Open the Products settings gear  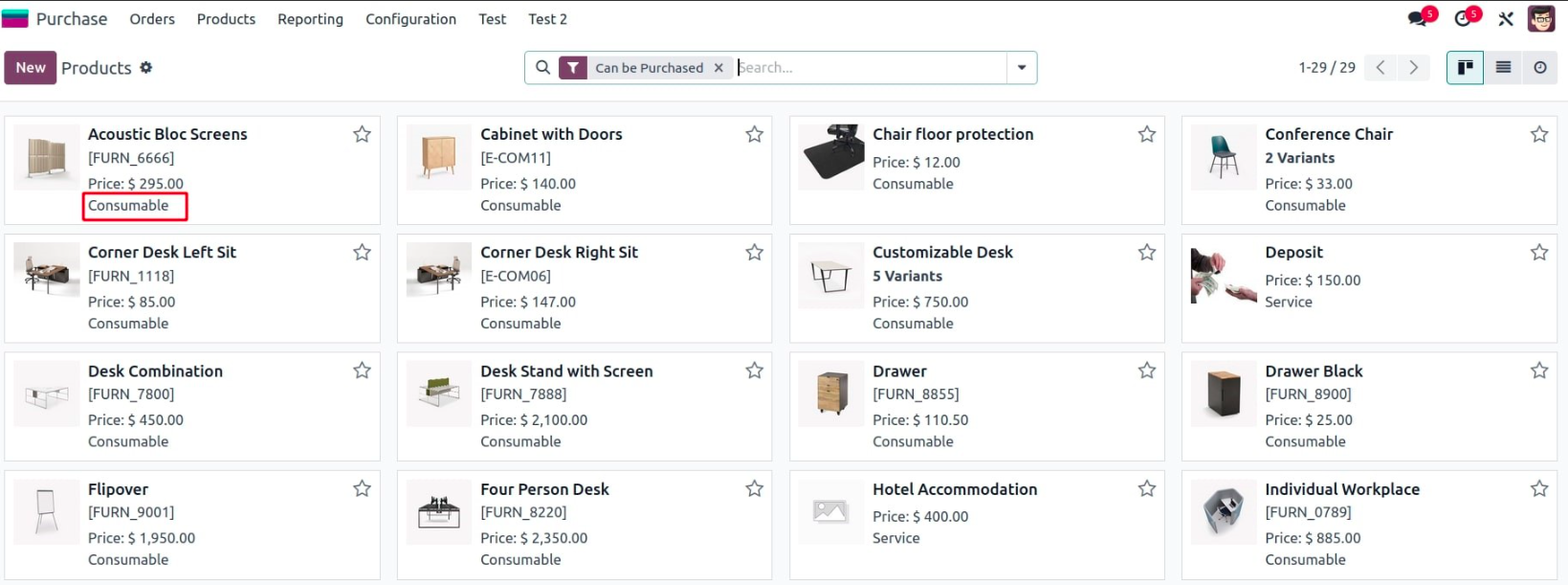click(x=146, y=68)
